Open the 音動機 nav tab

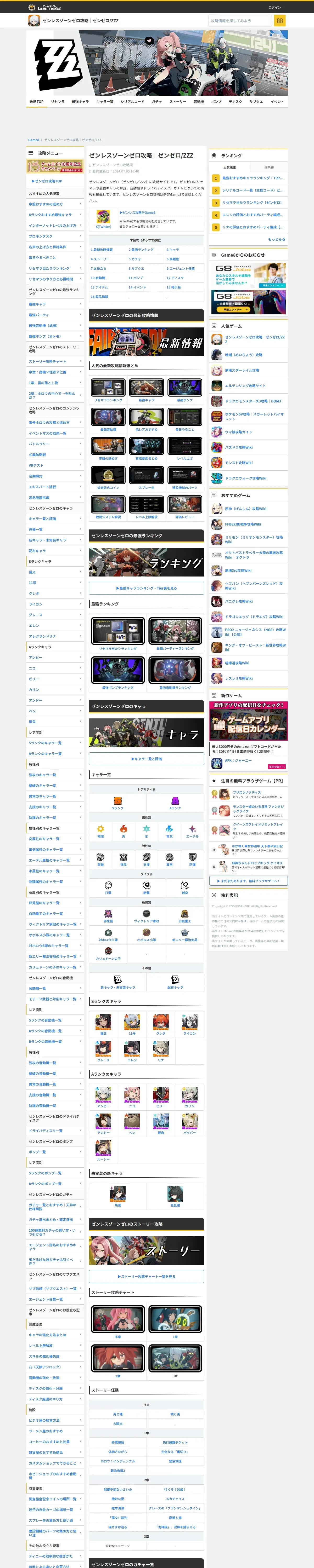point(199,102)
